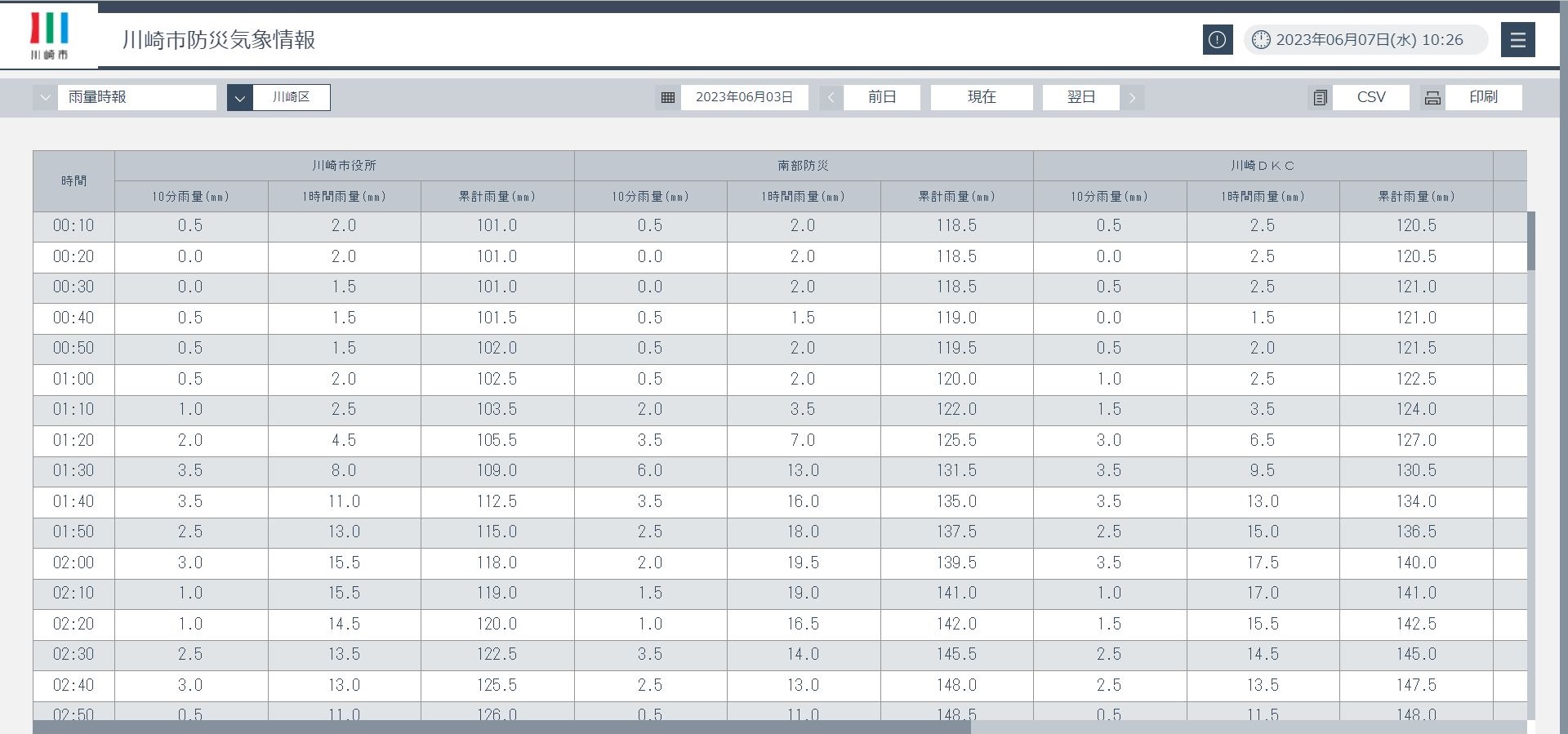The width and height of the screenshot is (1568, 734).
Task: Click the 南部防災 10分雨量 value 6.0
Action: point(650,471)
